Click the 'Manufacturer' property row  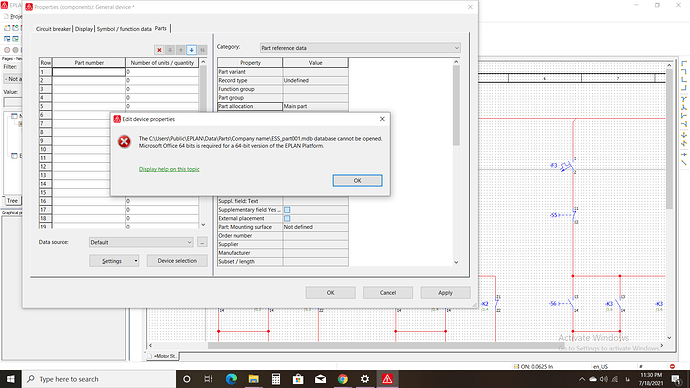click(283, 253)
